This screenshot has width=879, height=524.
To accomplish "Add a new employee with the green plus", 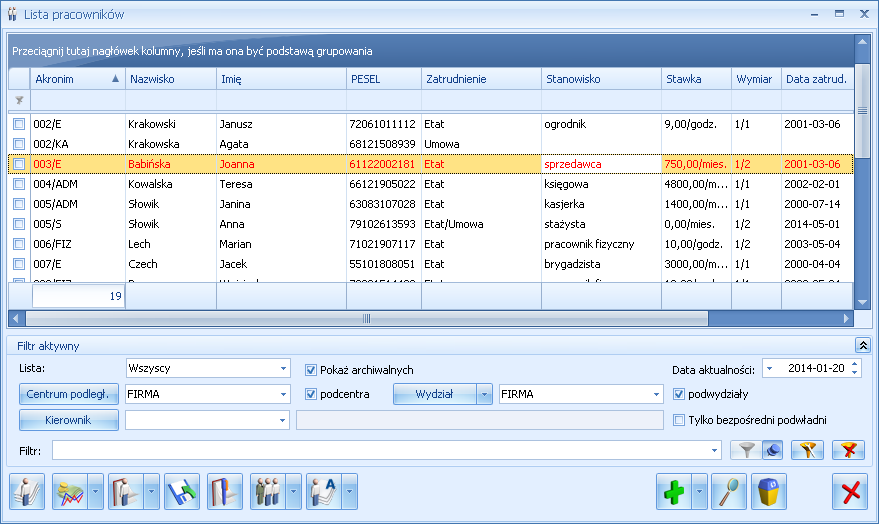I will click(674, 491).
